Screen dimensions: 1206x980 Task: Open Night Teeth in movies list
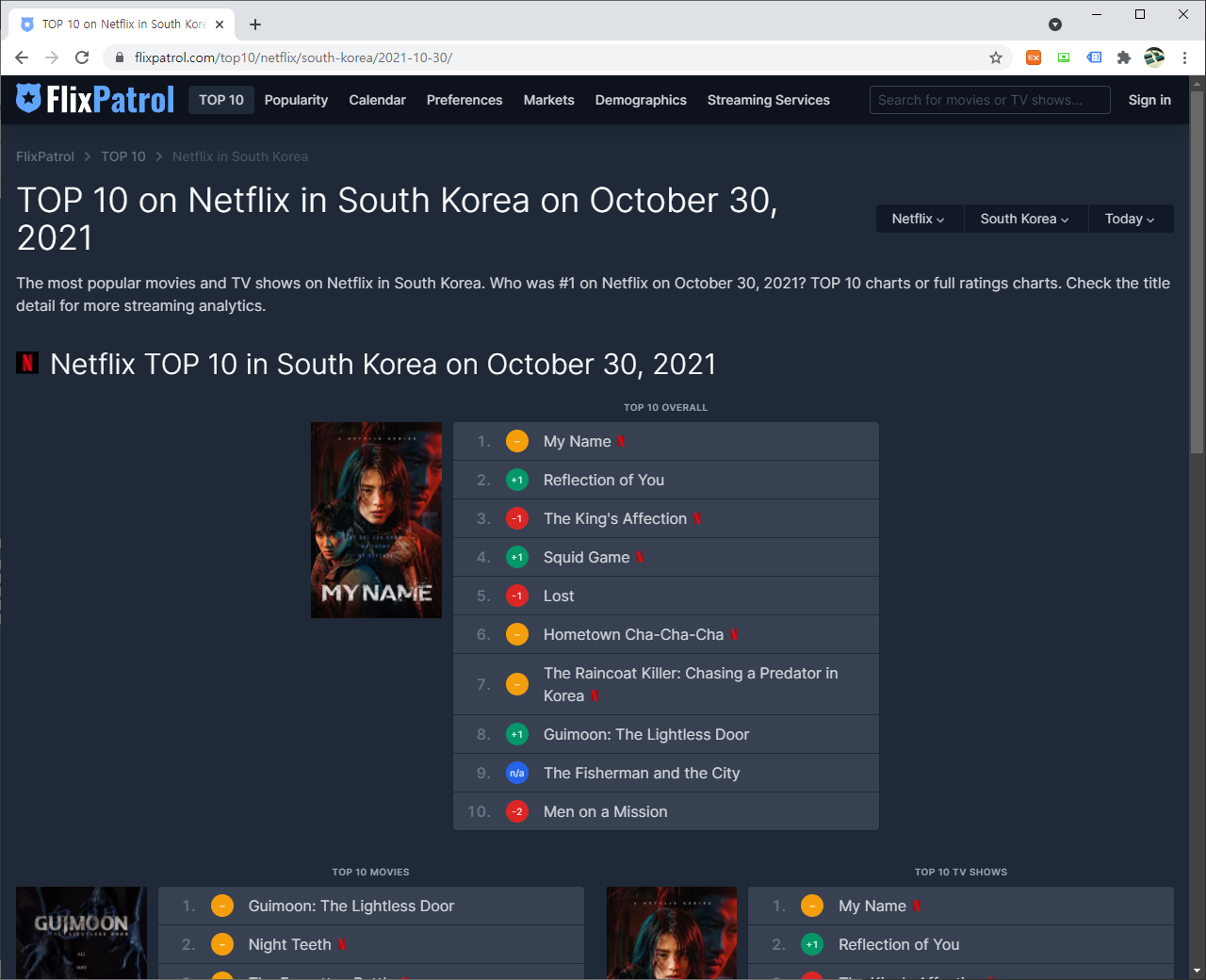tap(289, 944)
